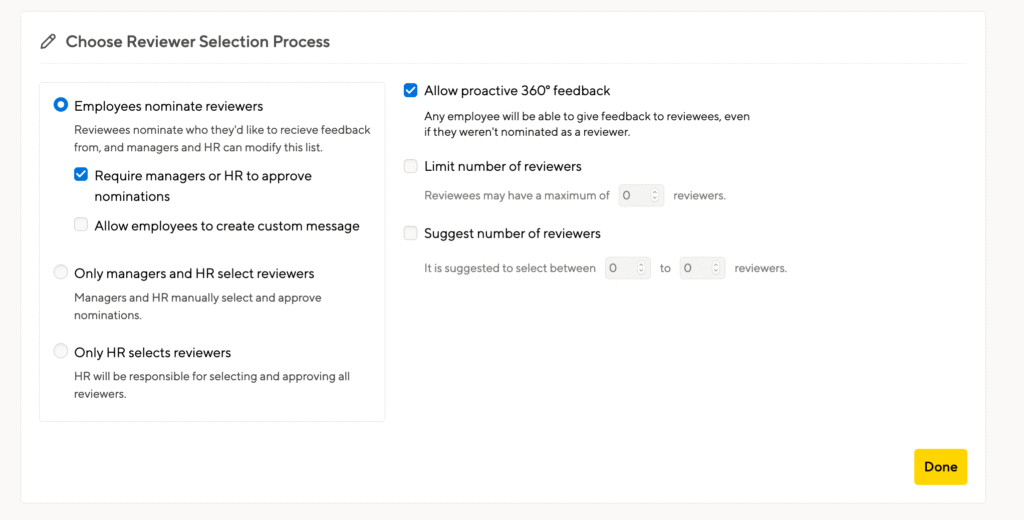Click stepper arrows on suggested upper limit field
This screenshot has width=1024, height=520.
[x=716, y=268]
